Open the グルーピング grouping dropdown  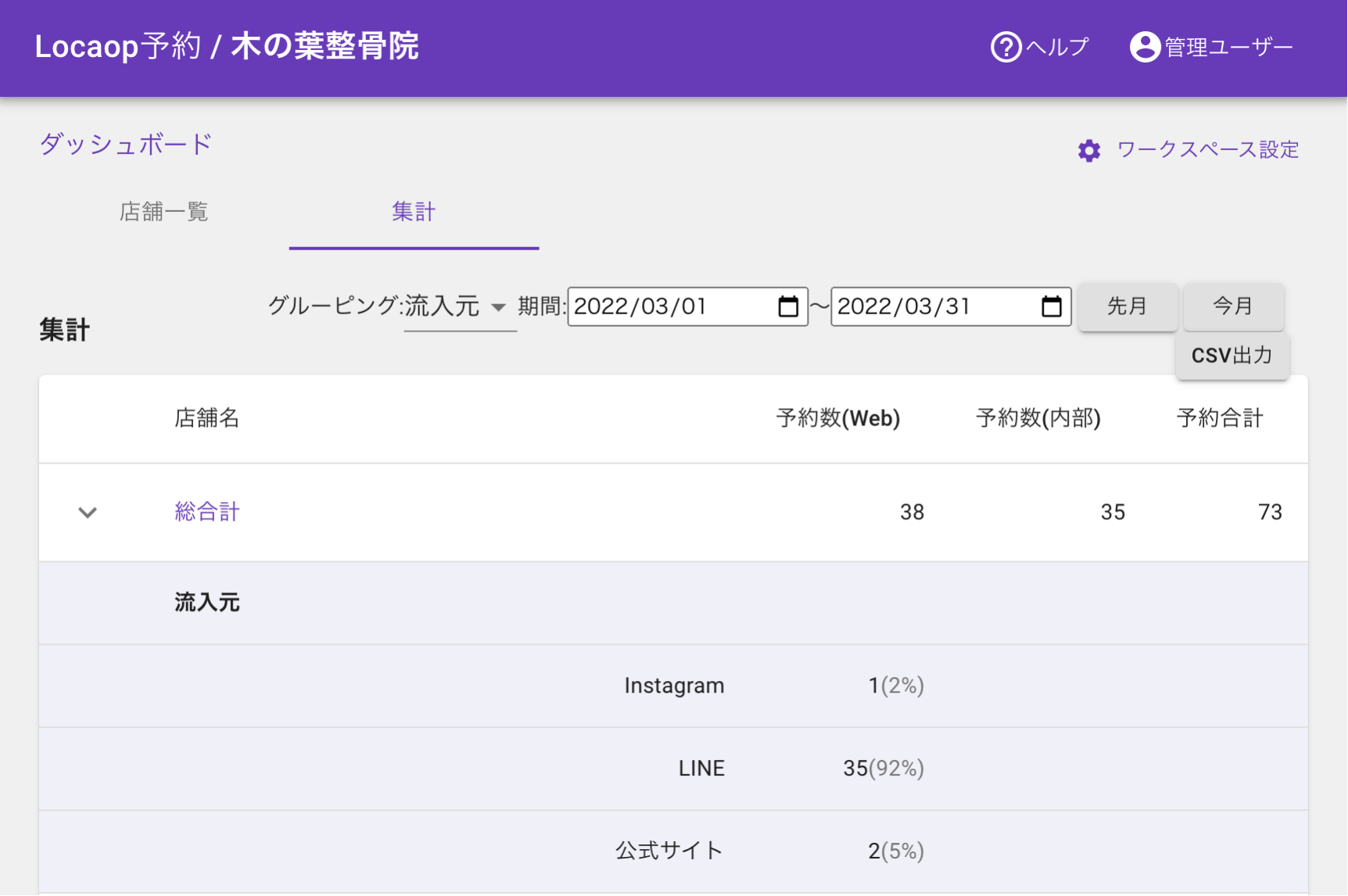coord(498,308)
